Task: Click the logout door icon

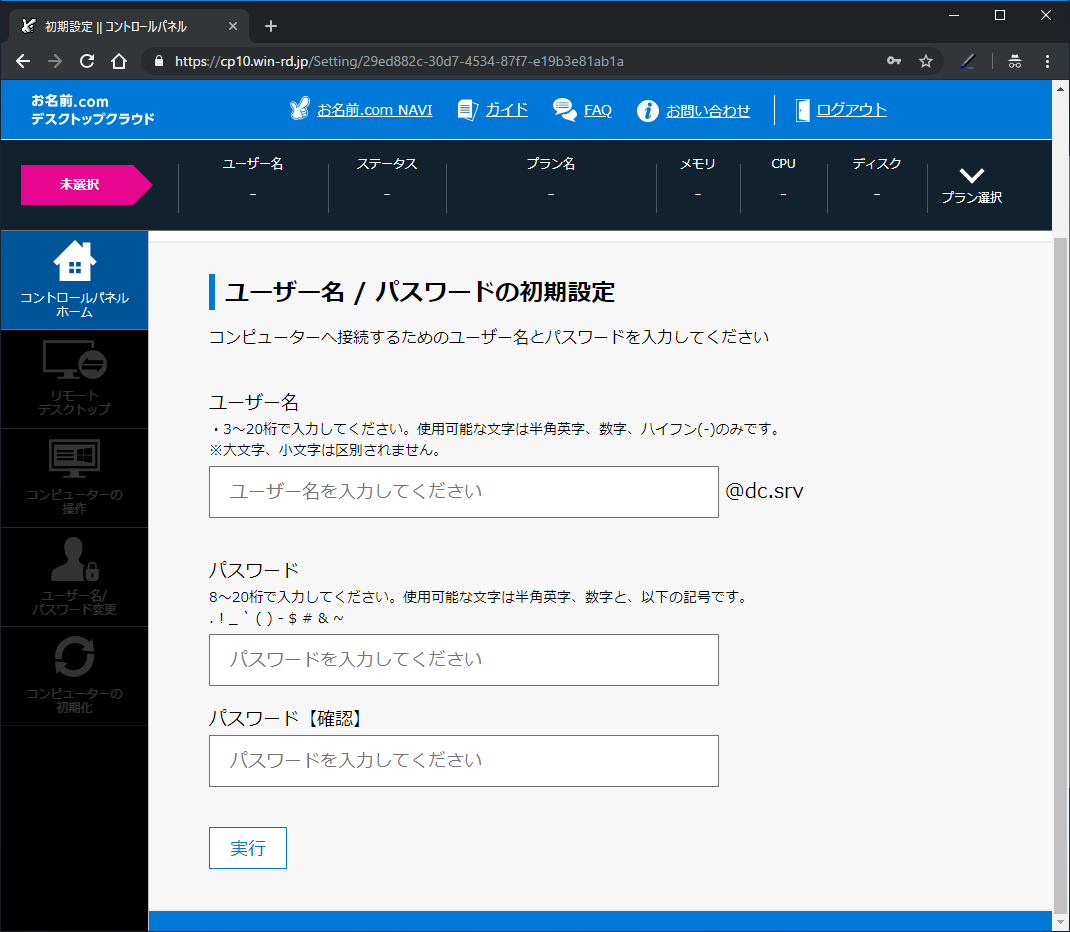Action: click(x=802, y=110)
